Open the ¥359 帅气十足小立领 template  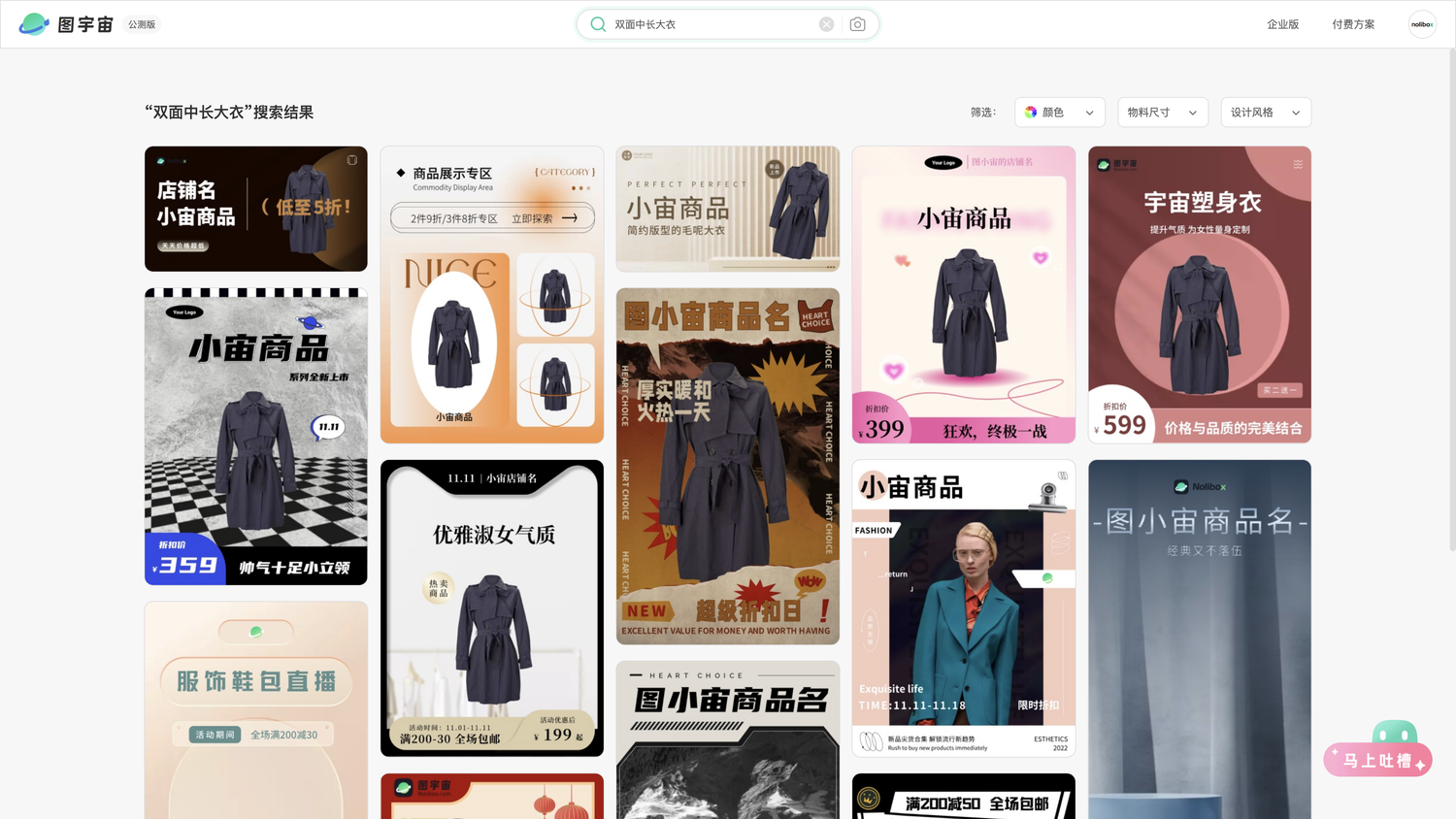(x=256, y=437)
